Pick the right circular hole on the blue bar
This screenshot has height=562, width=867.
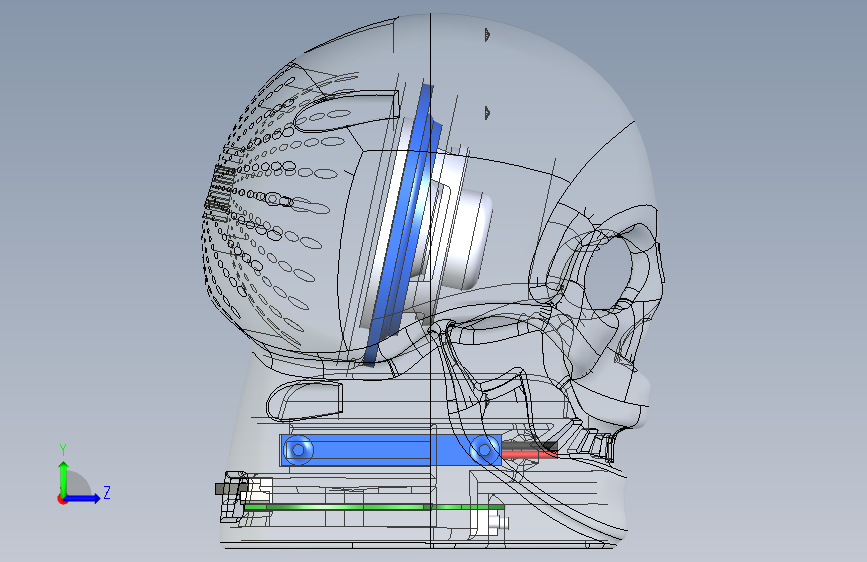click(x=483, y=450)
